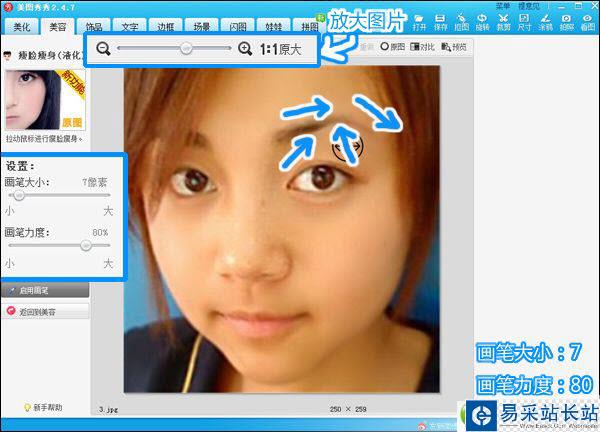Open the 娃娃 doll tab

point(274,26)
